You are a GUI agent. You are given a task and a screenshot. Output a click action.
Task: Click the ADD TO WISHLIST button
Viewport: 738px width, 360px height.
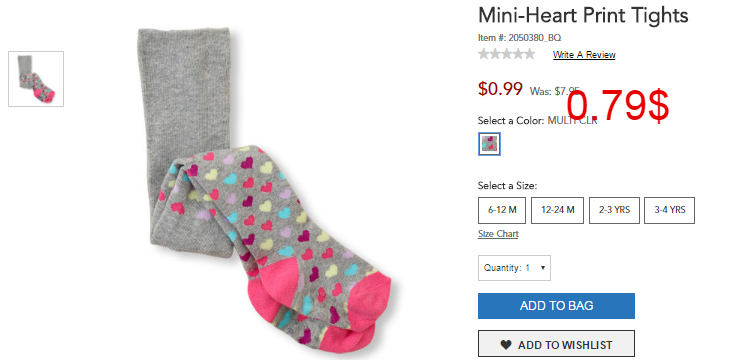point(556,344)
